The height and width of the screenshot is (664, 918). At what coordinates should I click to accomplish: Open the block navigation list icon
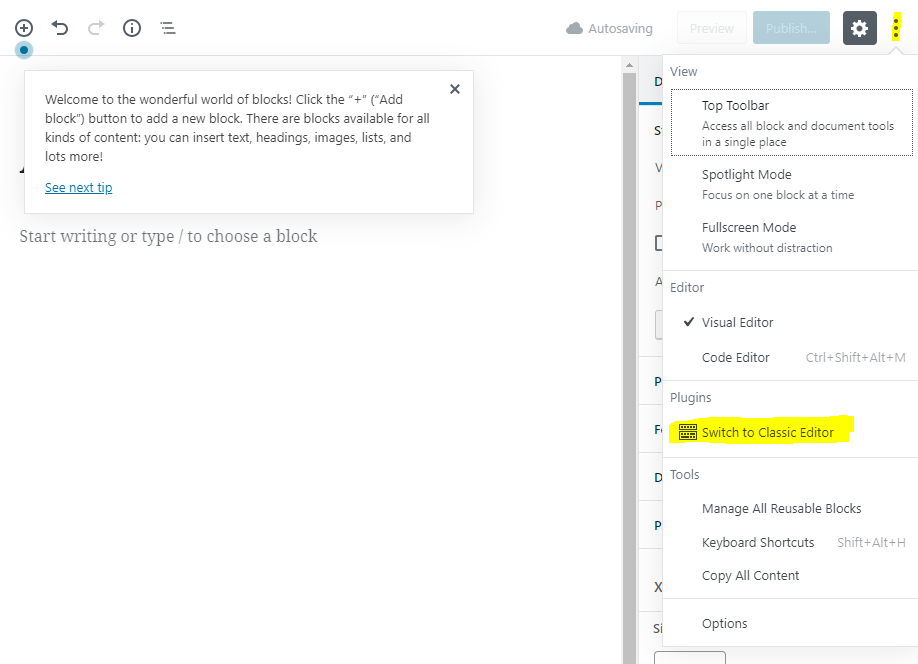(x=168, y=28)
